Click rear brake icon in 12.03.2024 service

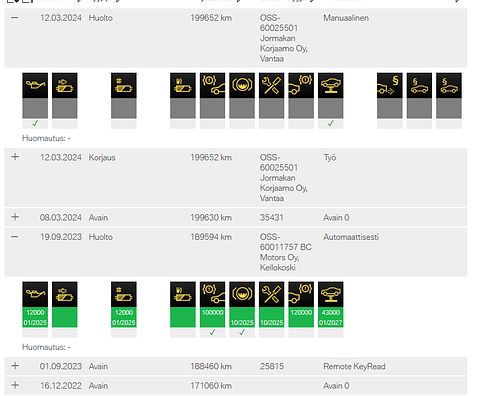(x=301, y=85)
